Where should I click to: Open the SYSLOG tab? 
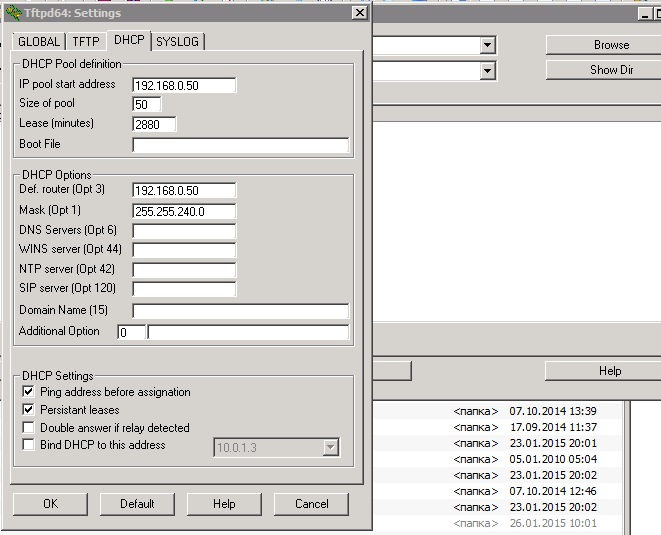(x=177, y=42)
